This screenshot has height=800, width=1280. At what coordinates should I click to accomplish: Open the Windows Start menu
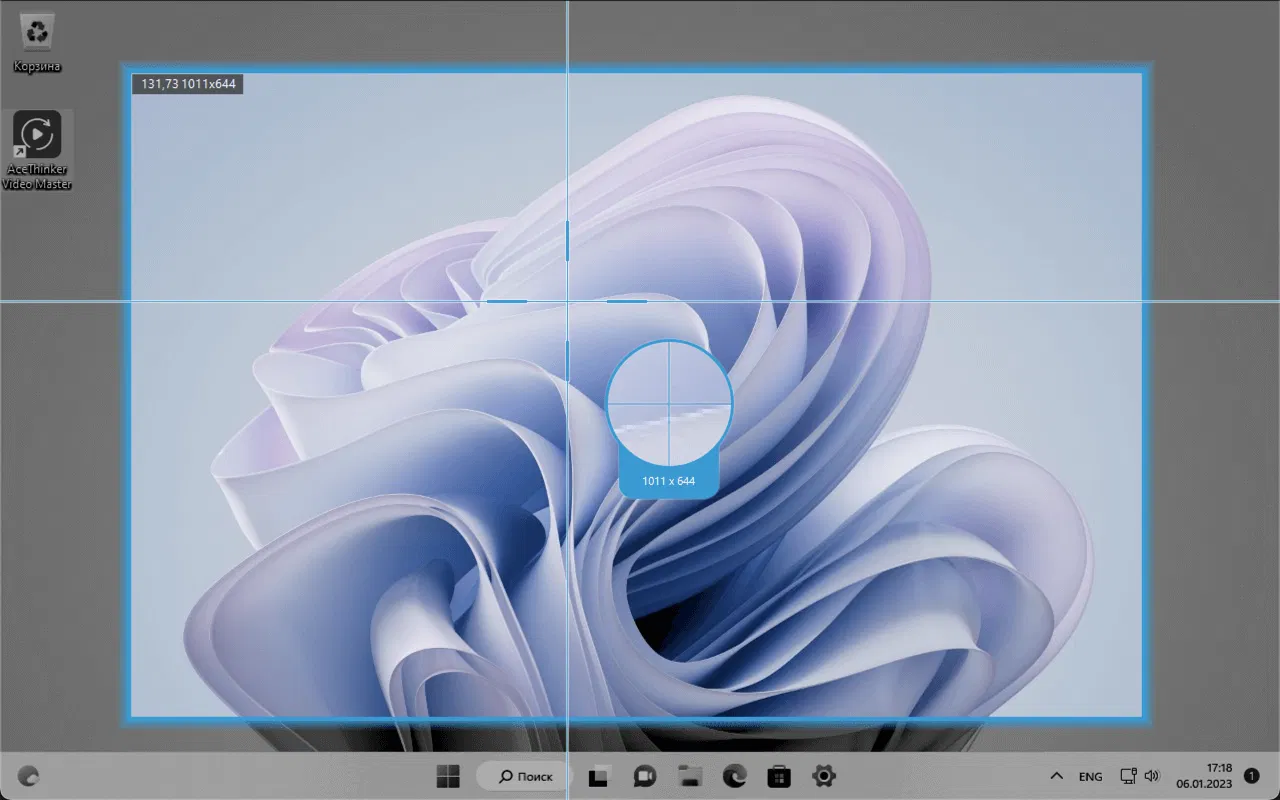point(449,776)
